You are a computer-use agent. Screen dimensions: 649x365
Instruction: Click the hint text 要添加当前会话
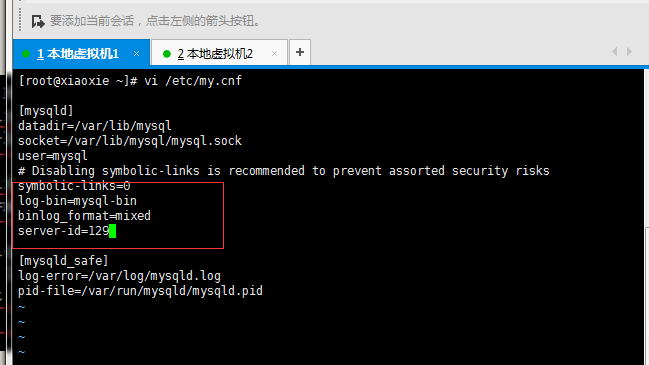point(92,21)
